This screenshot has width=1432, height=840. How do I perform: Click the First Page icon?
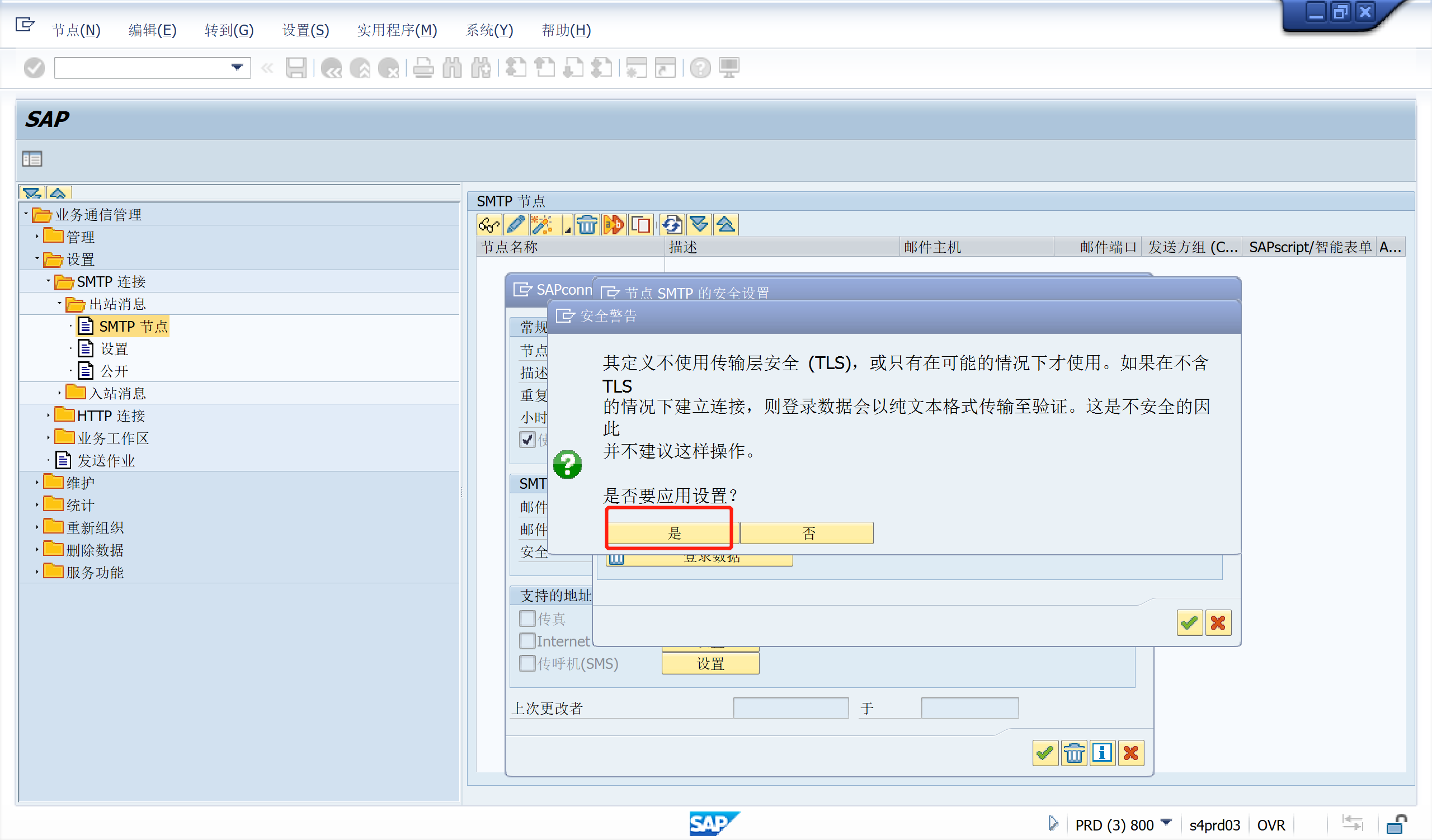[516, 68]
